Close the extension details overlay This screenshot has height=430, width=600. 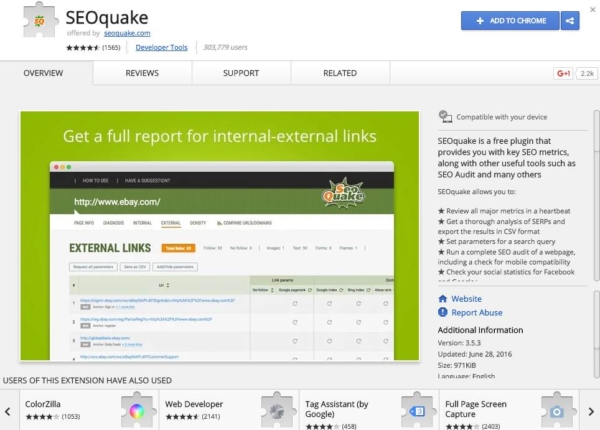[593, 10]
